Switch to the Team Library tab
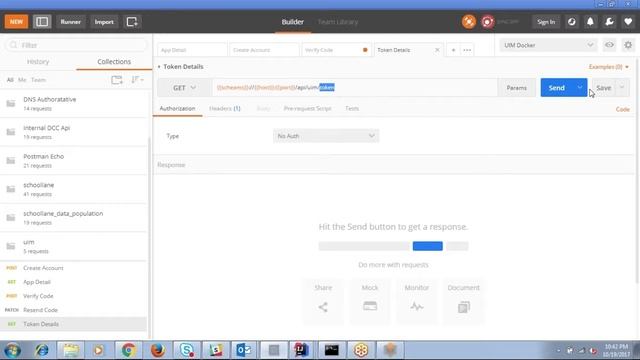 [x=338, y=22]
